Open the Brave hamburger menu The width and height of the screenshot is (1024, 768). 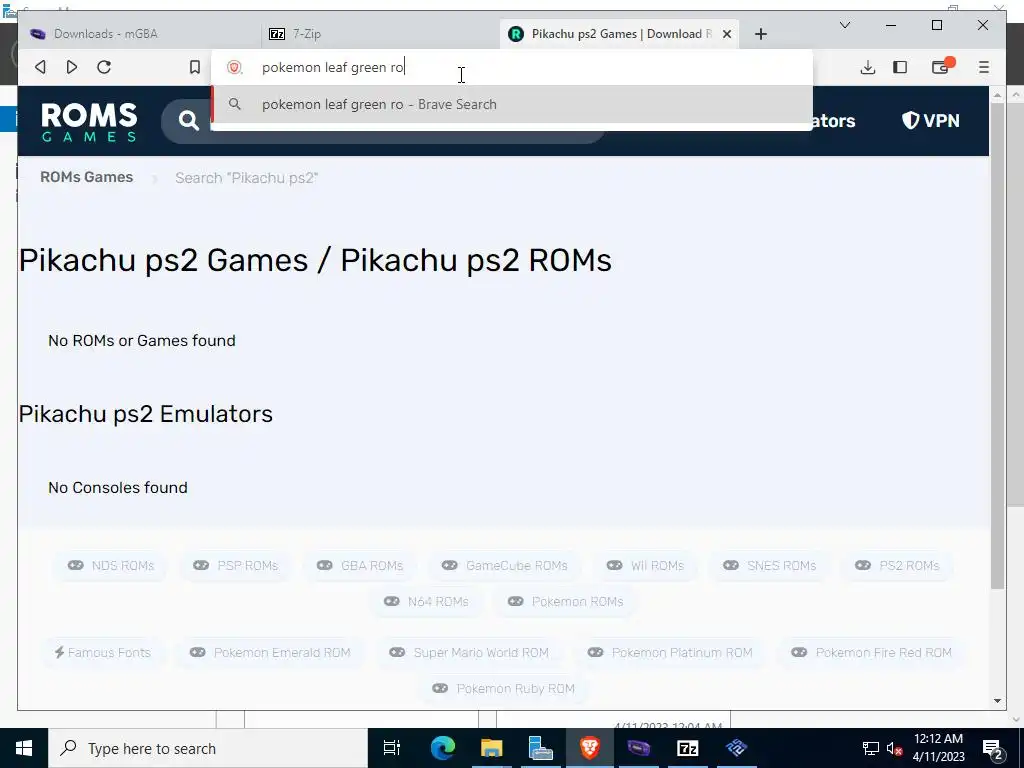[984, 67]
